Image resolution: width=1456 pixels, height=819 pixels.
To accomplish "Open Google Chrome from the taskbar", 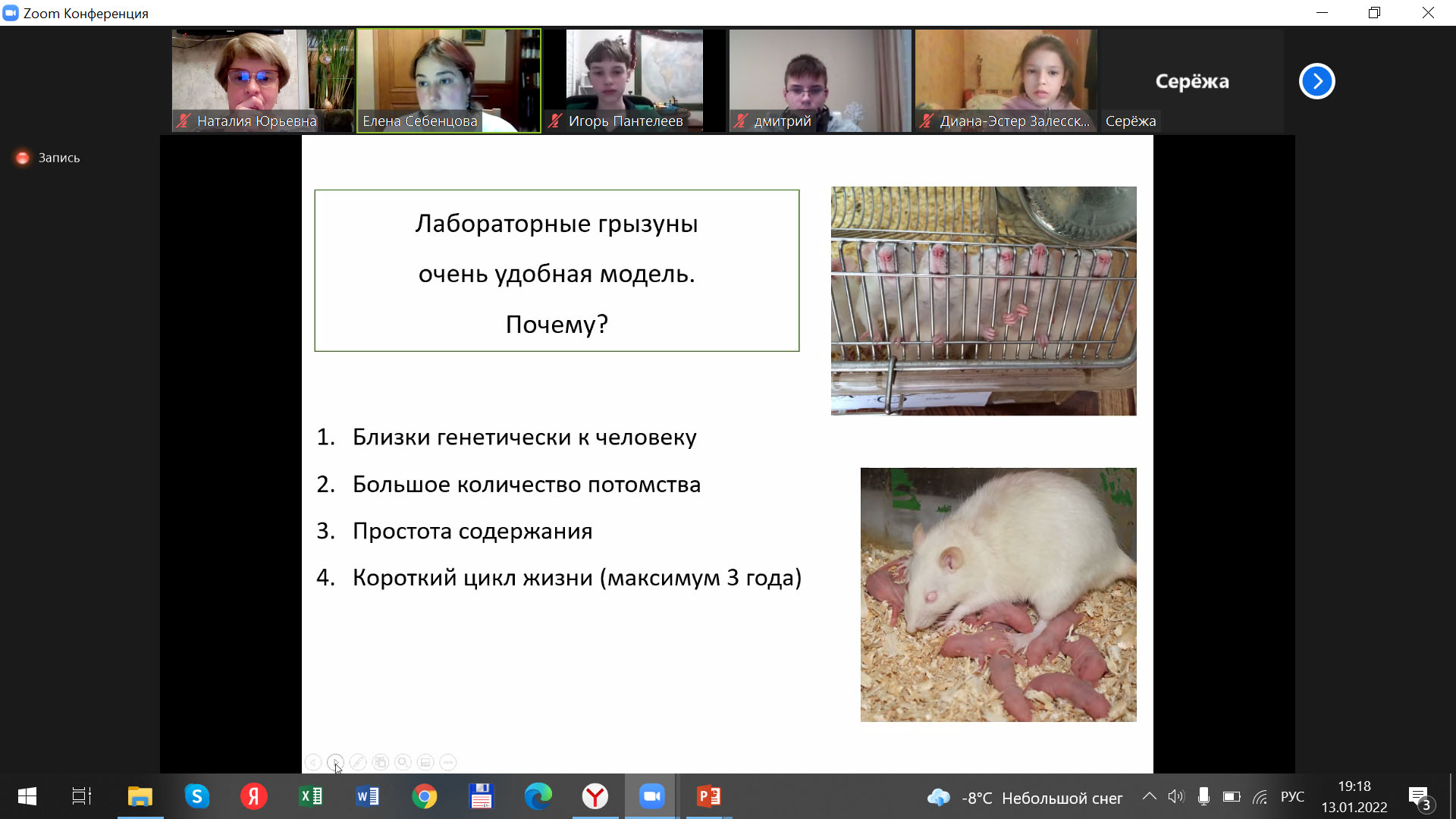I will pyautogui.click(x=425, y=796).
